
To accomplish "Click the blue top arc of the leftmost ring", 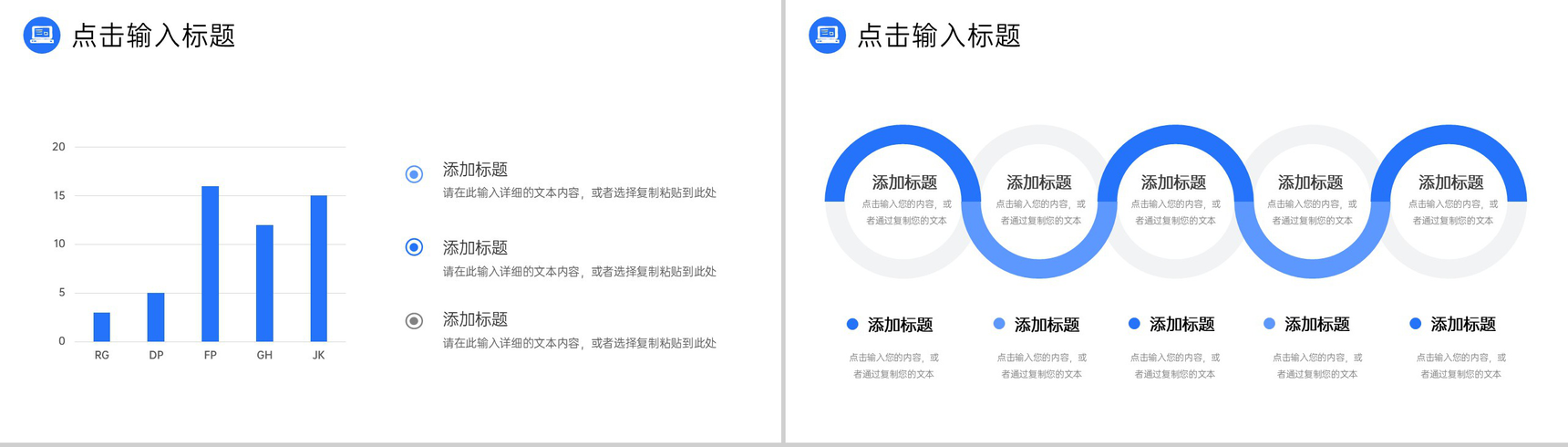I will point(903,135).
